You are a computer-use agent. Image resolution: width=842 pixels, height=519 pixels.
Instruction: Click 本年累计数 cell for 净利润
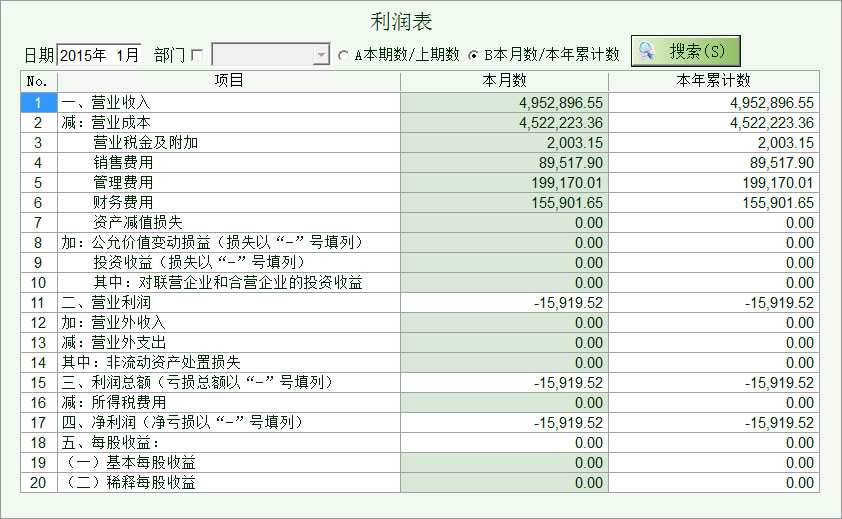713,422
